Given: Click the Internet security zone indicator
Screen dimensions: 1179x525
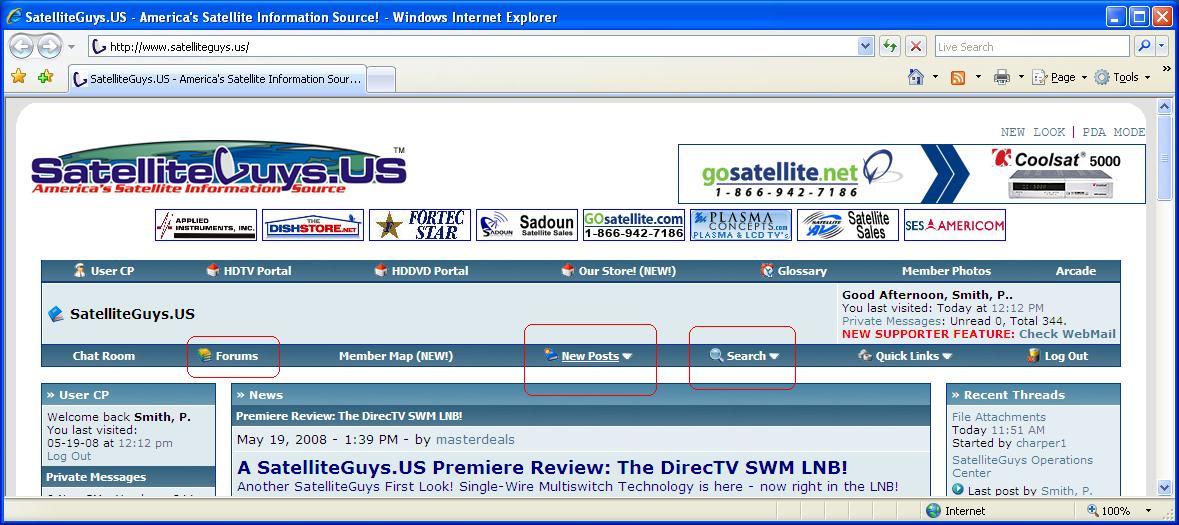Looking at the screenshot, I should pyautogui.click(x=955, y=511).
